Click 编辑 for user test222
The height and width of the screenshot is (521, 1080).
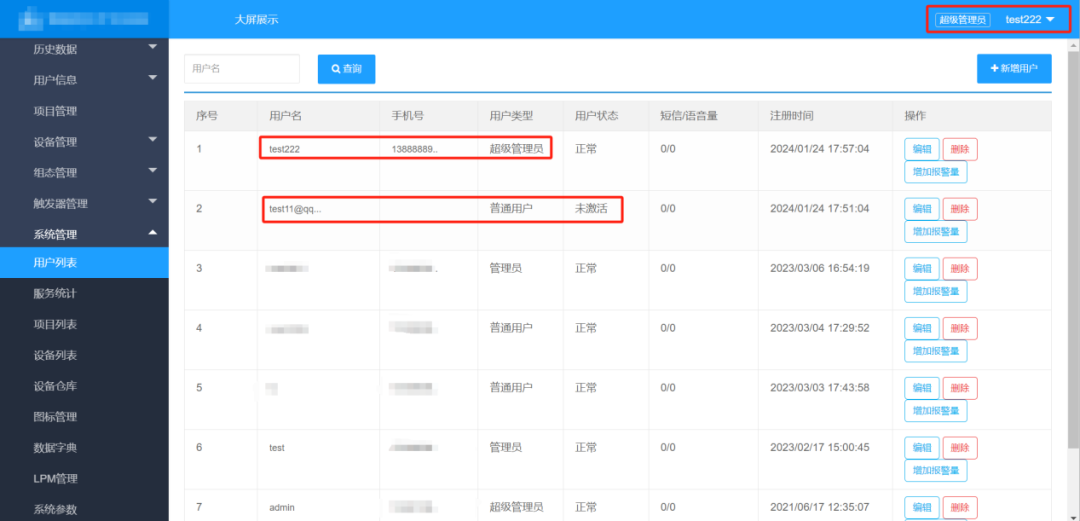coord(922,150)
